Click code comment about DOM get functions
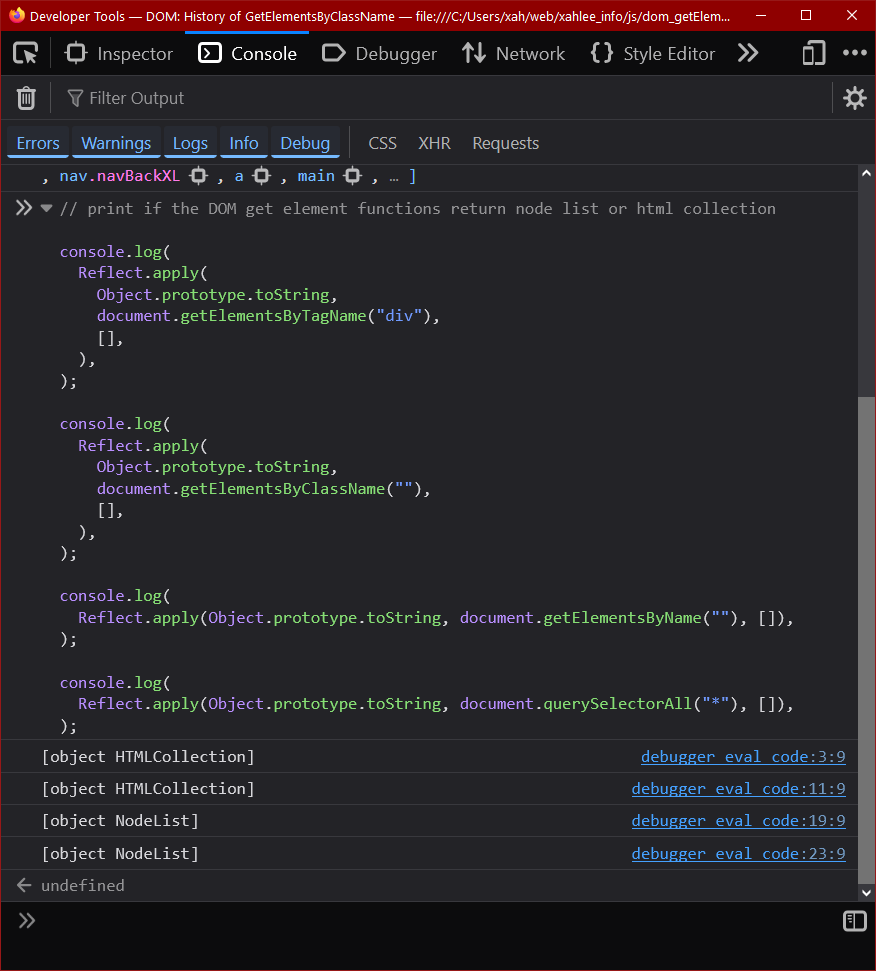876x971 pixels. click(x=418, y=209)
